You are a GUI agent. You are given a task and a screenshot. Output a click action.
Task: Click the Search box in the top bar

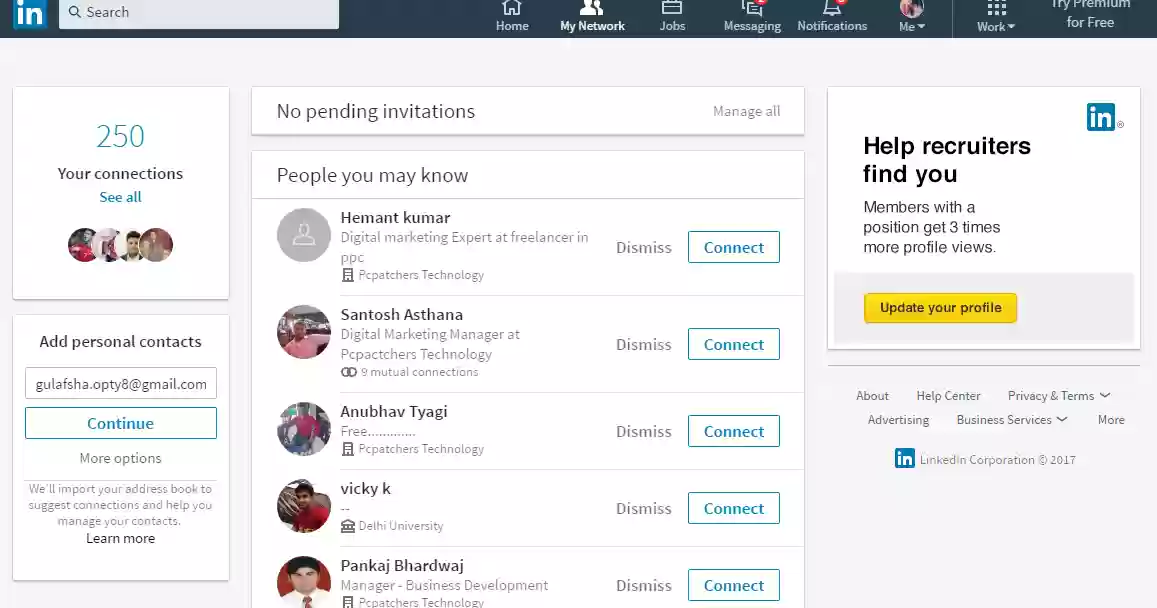[x=198, y=13]
